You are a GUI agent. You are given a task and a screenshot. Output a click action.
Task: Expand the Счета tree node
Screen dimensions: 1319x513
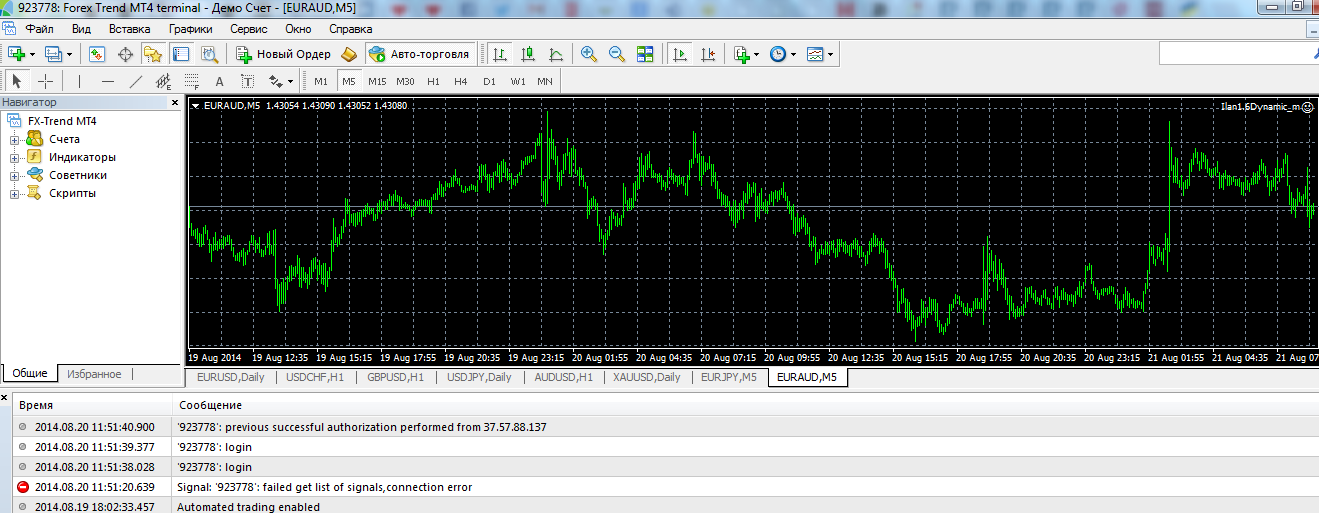pos(15,139)
